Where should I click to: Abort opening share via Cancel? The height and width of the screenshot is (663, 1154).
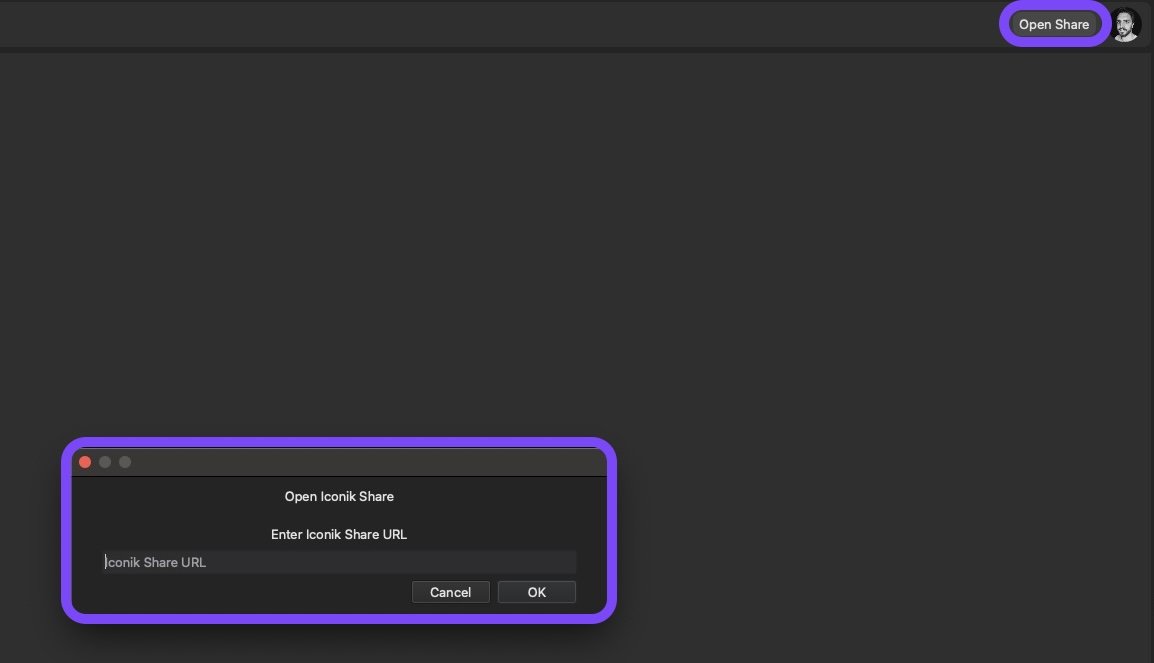450,592
